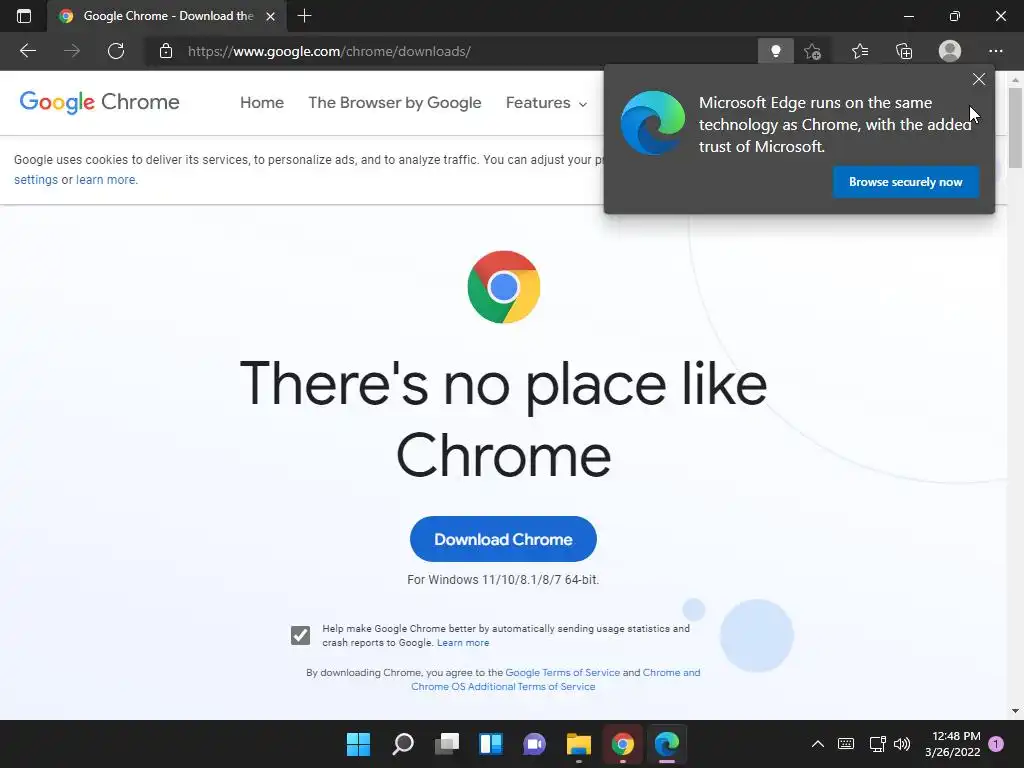Click the Microsoft Edge logo in popup
1024x768 pixels.
tap(652, 123)
